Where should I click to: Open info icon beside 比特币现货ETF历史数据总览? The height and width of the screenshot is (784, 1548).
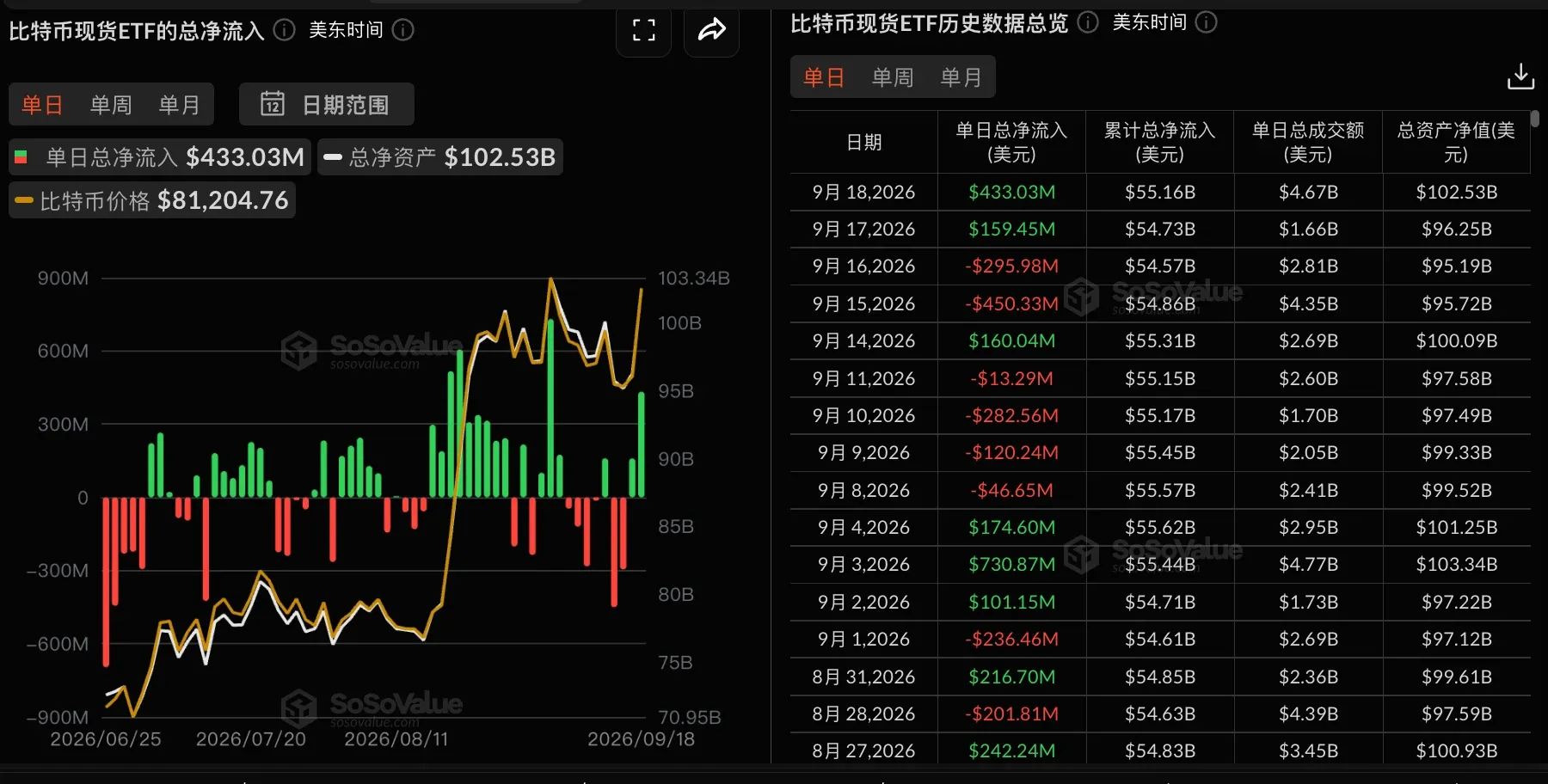click(x=1088, y=22)
